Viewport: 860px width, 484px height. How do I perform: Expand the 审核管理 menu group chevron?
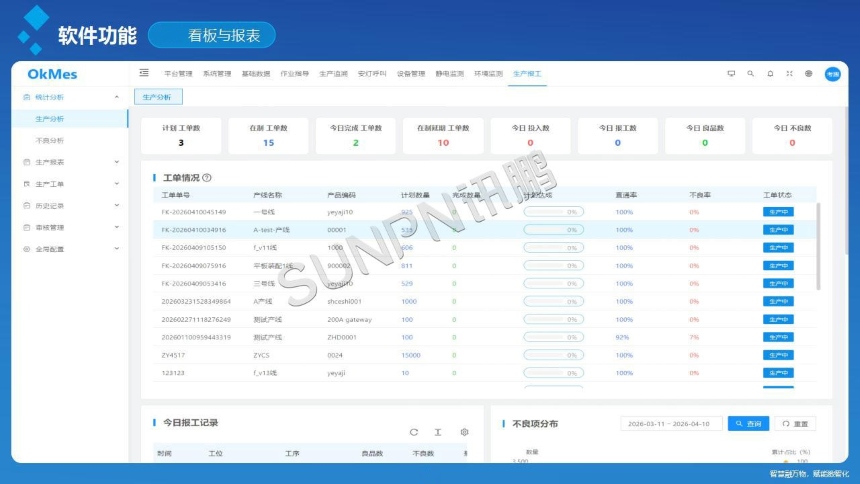pyautogui.click(x=117, y=227)
